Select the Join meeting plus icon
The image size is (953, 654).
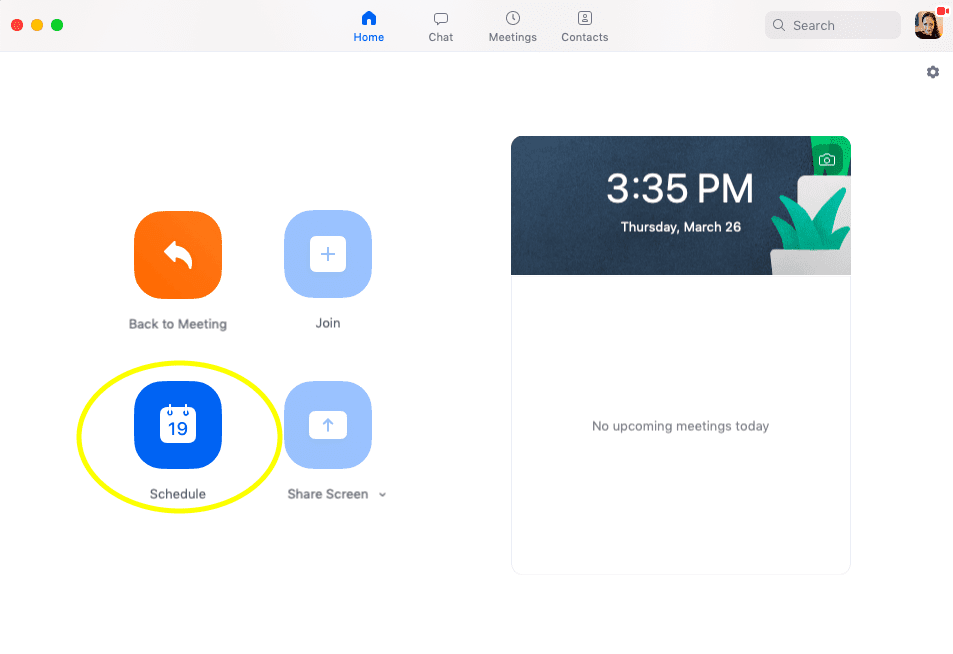pyautogui.click(x=328, y=254)
